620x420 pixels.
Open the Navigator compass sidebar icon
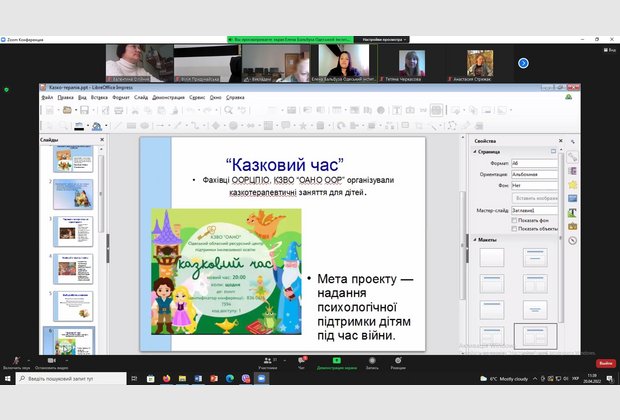(573, 239)
